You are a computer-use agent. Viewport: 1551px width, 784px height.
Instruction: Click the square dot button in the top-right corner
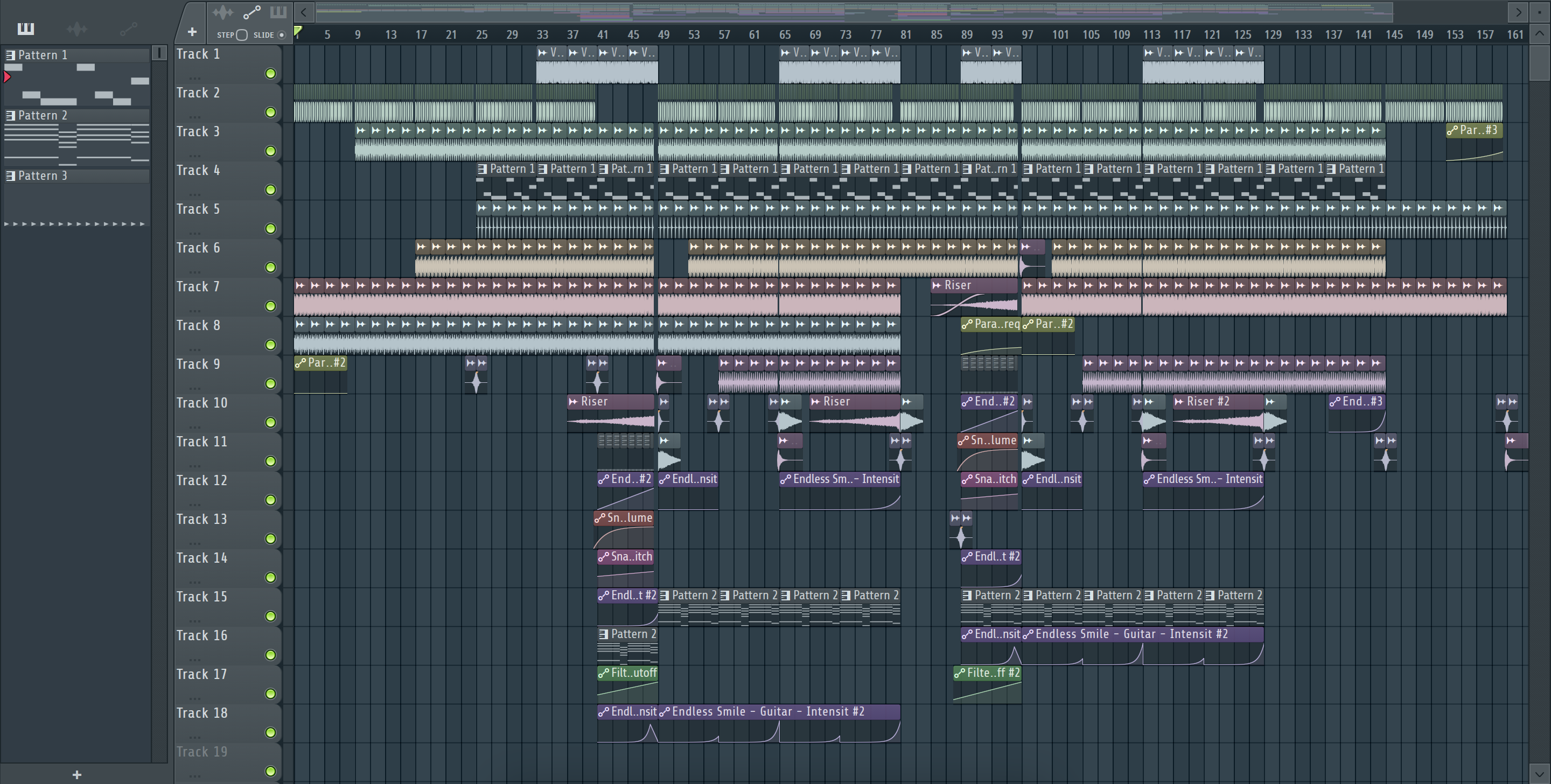coord(1540,12)
